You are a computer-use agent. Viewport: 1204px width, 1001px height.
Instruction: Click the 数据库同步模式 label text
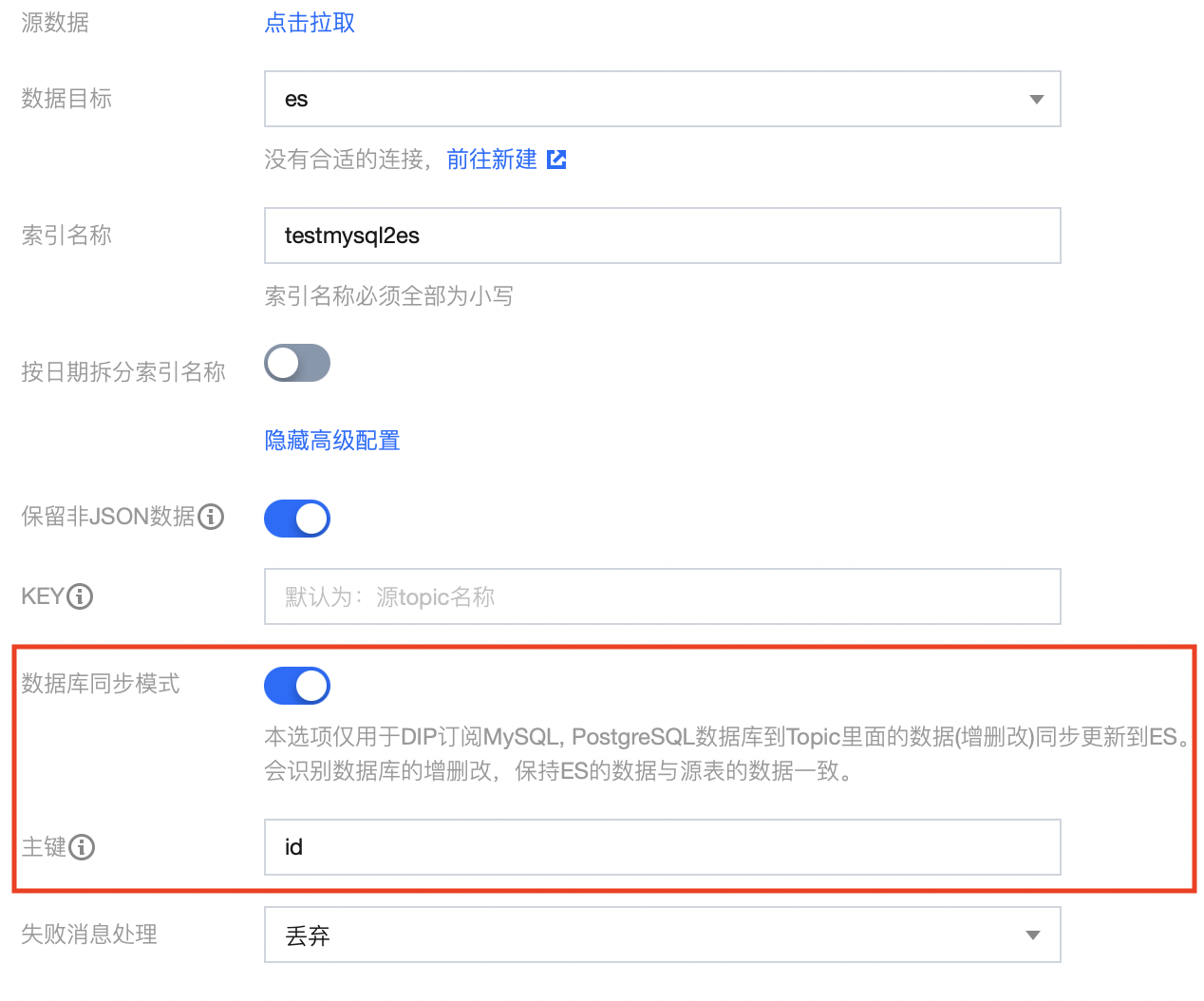coord(101,684)
